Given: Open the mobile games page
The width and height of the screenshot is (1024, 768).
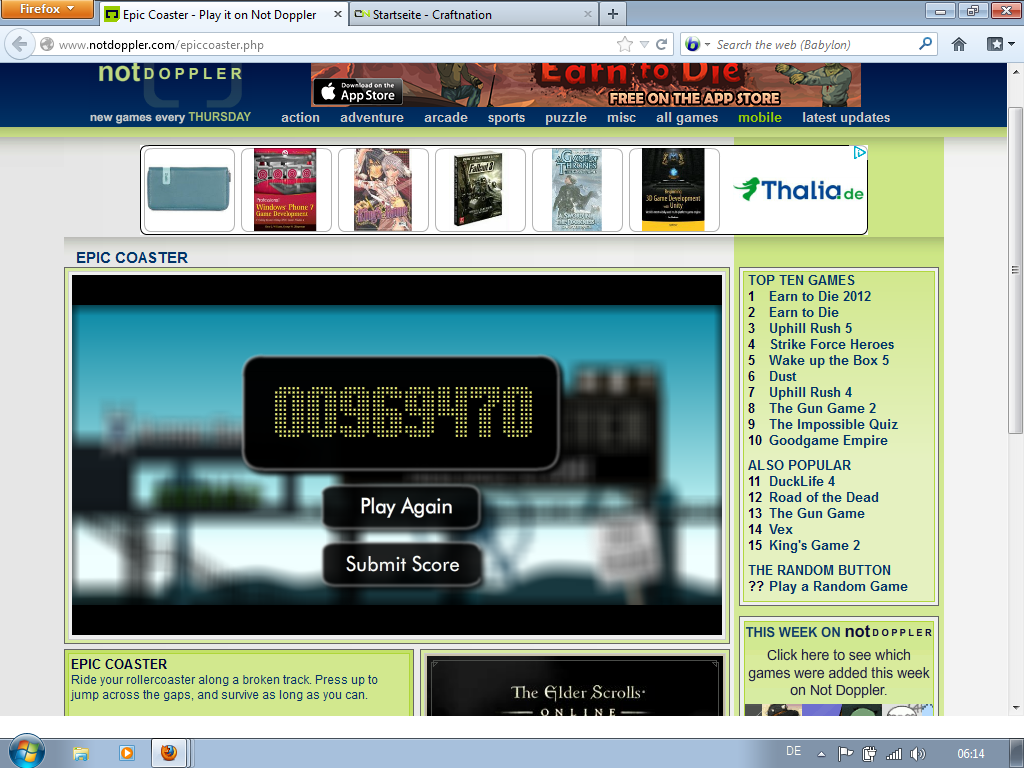Looking at the screenshot, I should click(760, 118).
